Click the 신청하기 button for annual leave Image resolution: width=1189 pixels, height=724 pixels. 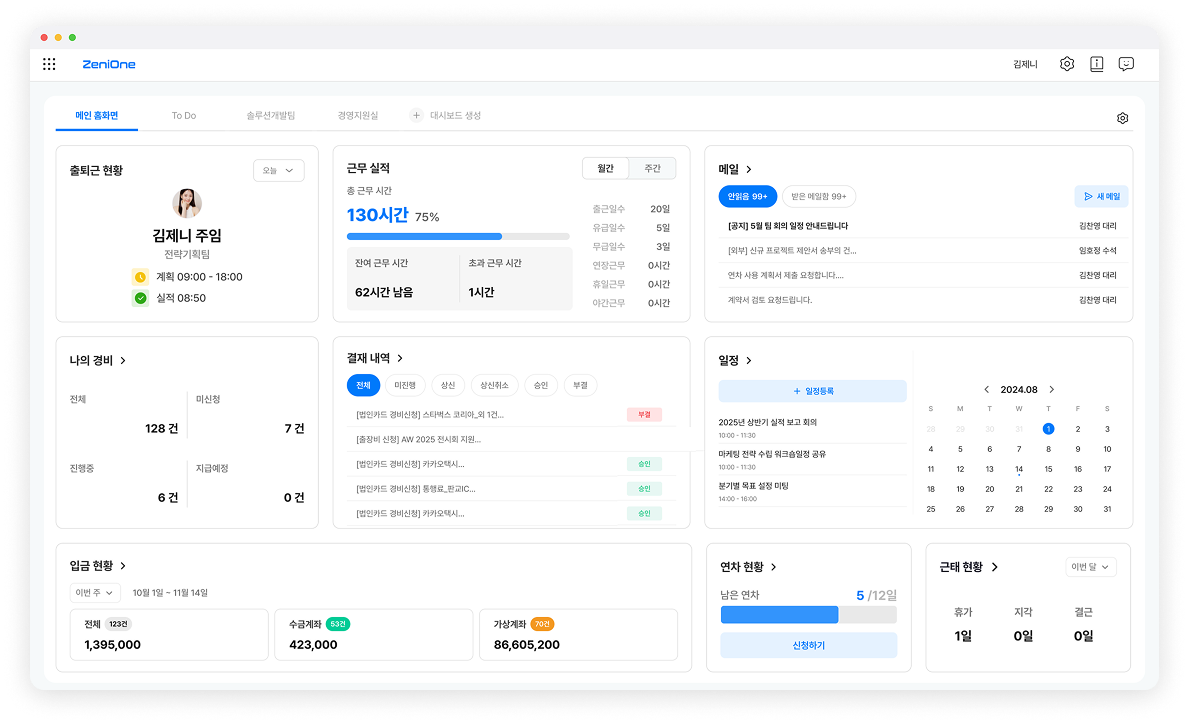point(808,645)
